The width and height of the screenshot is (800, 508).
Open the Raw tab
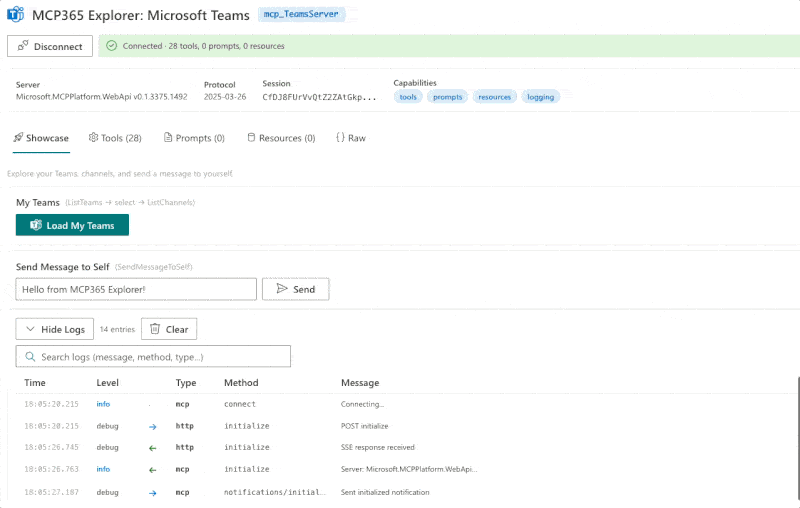351,138
